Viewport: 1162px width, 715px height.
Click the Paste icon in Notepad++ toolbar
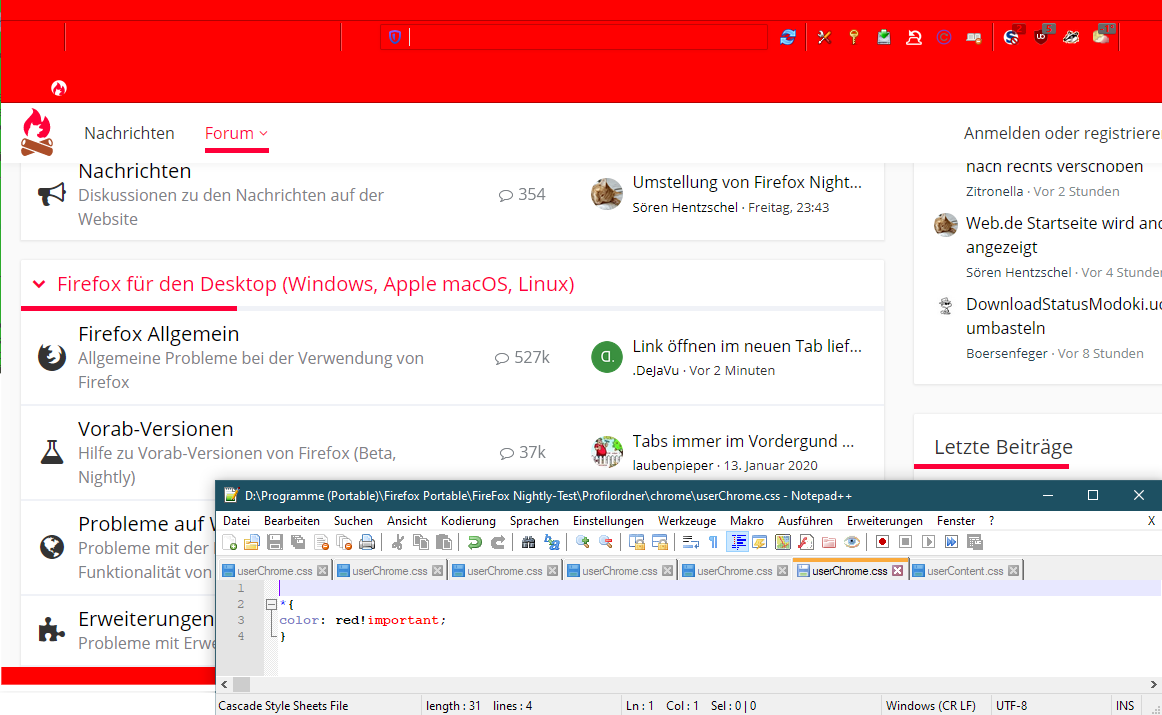point(443,542)
